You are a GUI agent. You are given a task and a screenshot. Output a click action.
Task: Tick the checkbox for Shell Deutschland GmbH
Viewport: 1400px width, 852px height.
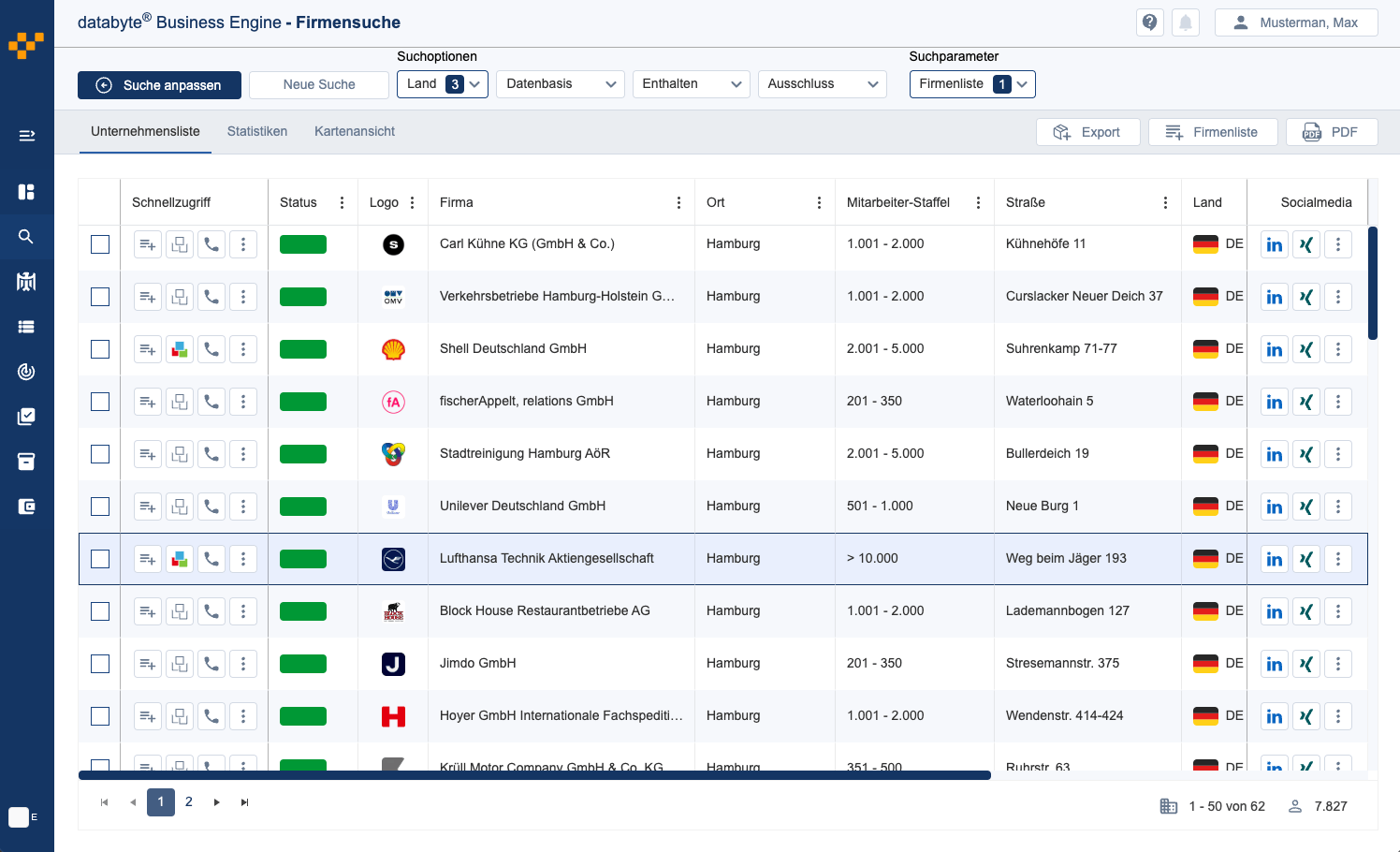(x=100, y=349)
